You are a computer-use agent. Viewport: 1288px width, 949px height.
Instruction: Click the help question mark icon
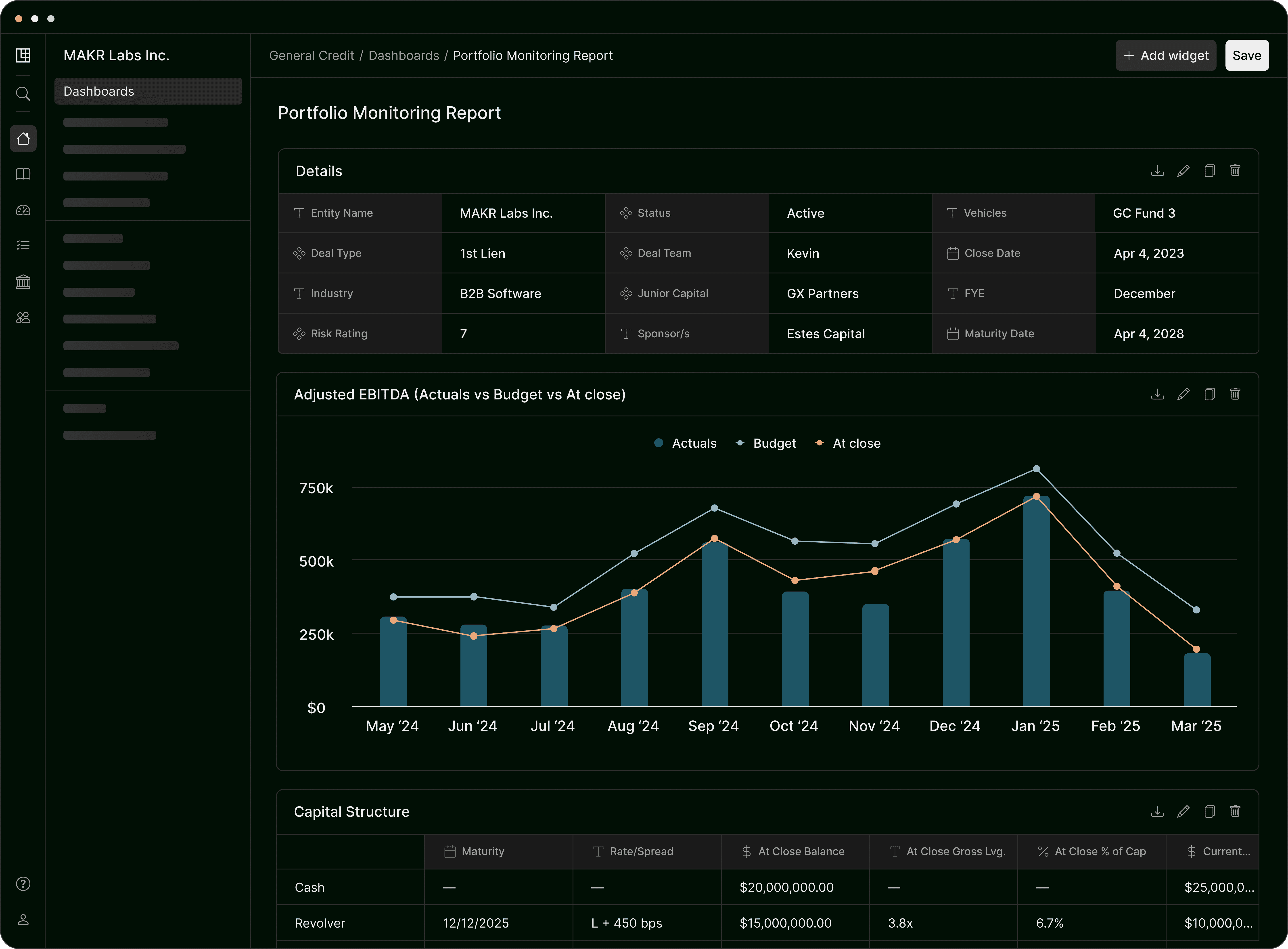(23, 884)
